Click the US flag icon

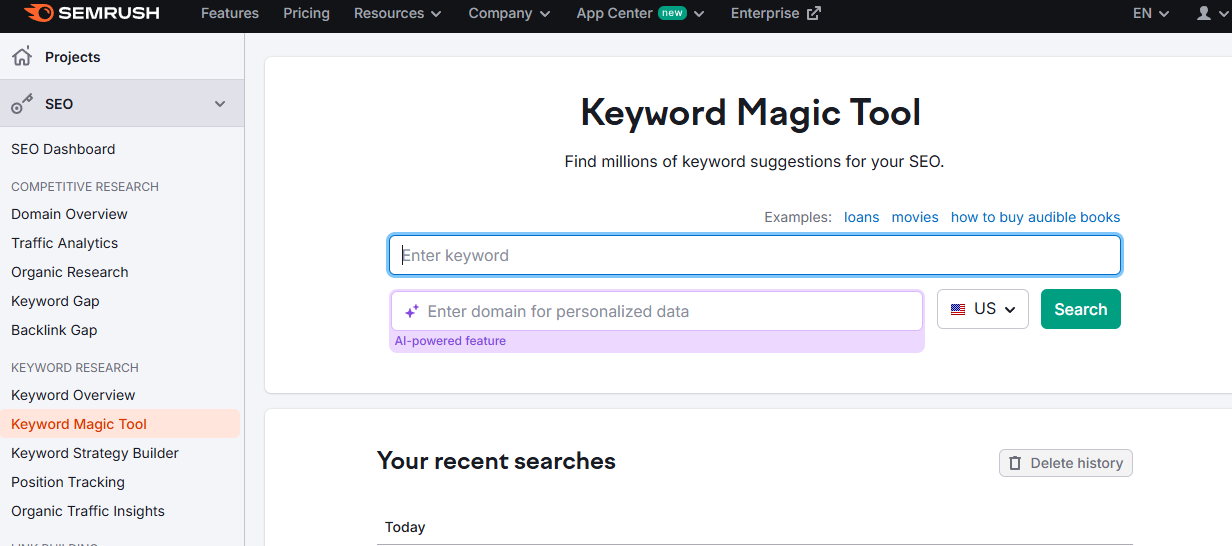click(x=958, y=309)
